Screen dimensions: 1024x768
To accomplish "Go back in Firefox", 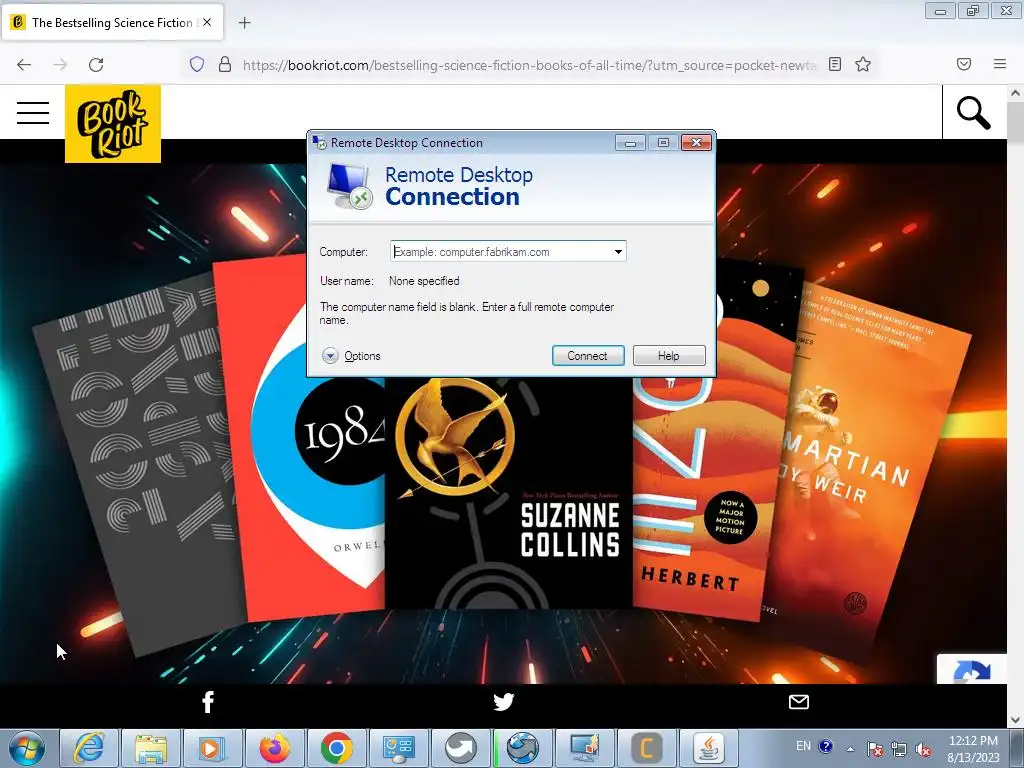I will pos(24,64).
